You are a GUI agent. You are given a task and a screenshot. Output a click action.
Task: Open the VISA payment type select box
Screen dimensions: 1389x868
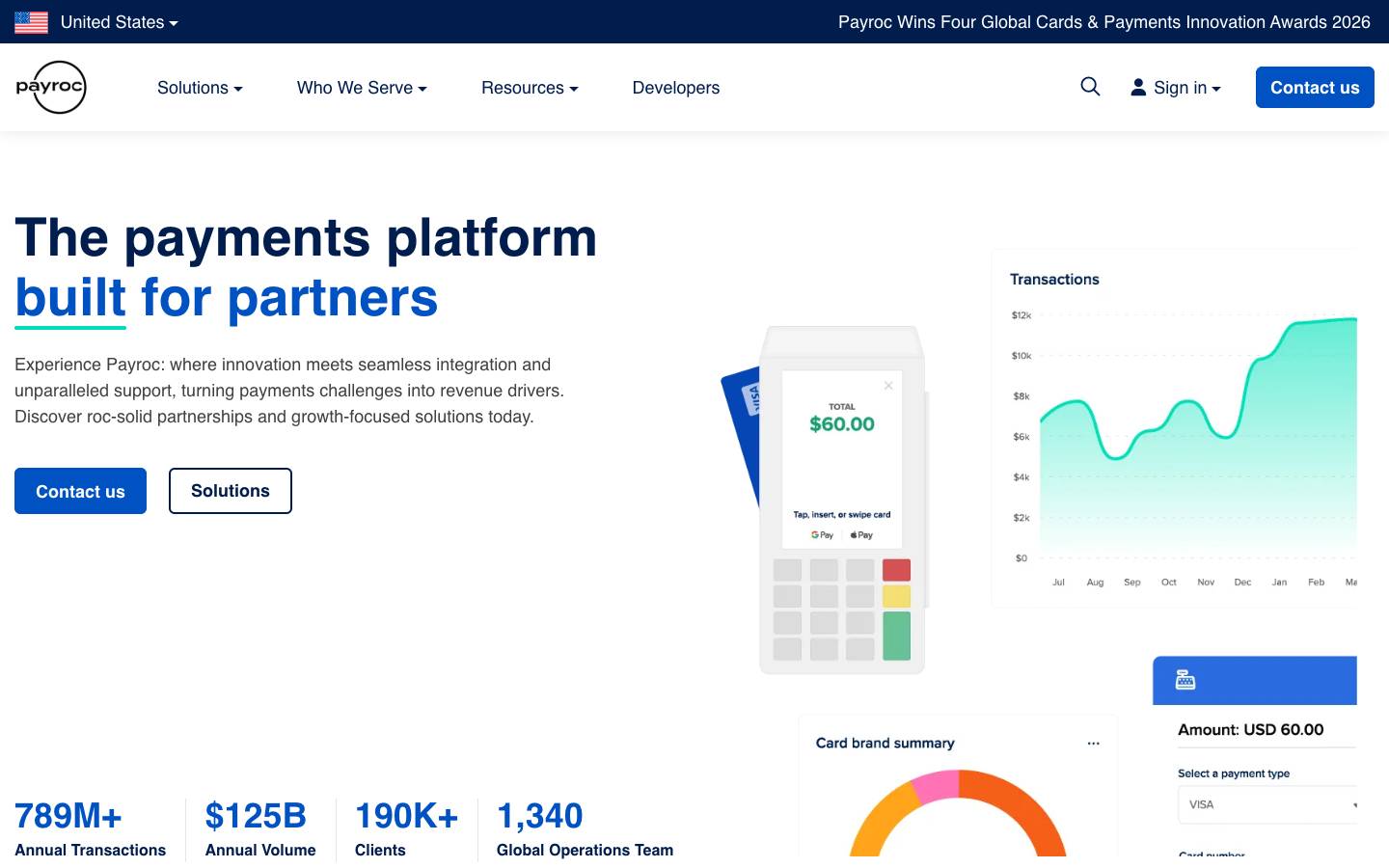1267,804
